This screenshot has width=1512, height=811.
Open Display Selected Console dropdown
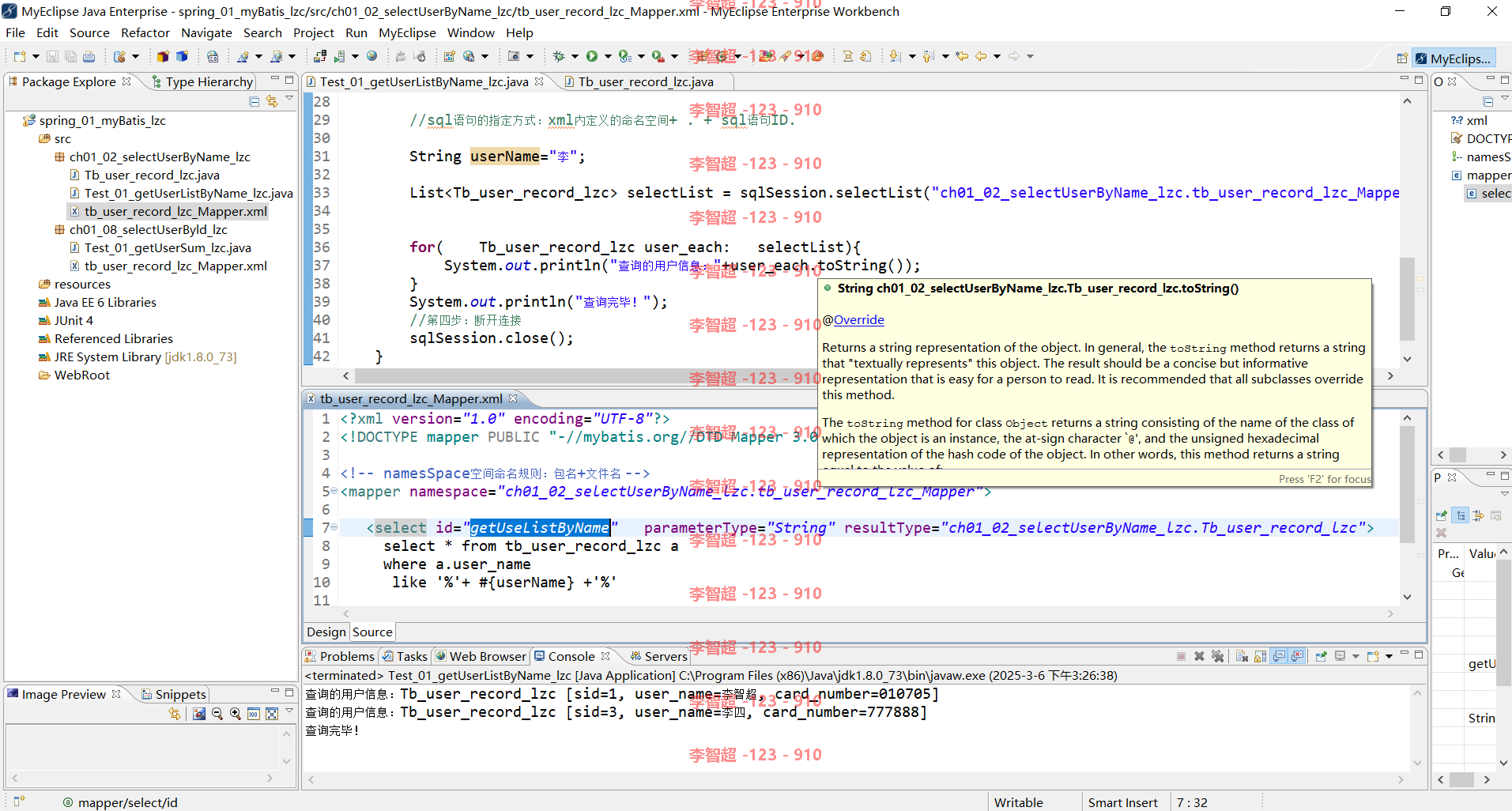point(1356,656)
